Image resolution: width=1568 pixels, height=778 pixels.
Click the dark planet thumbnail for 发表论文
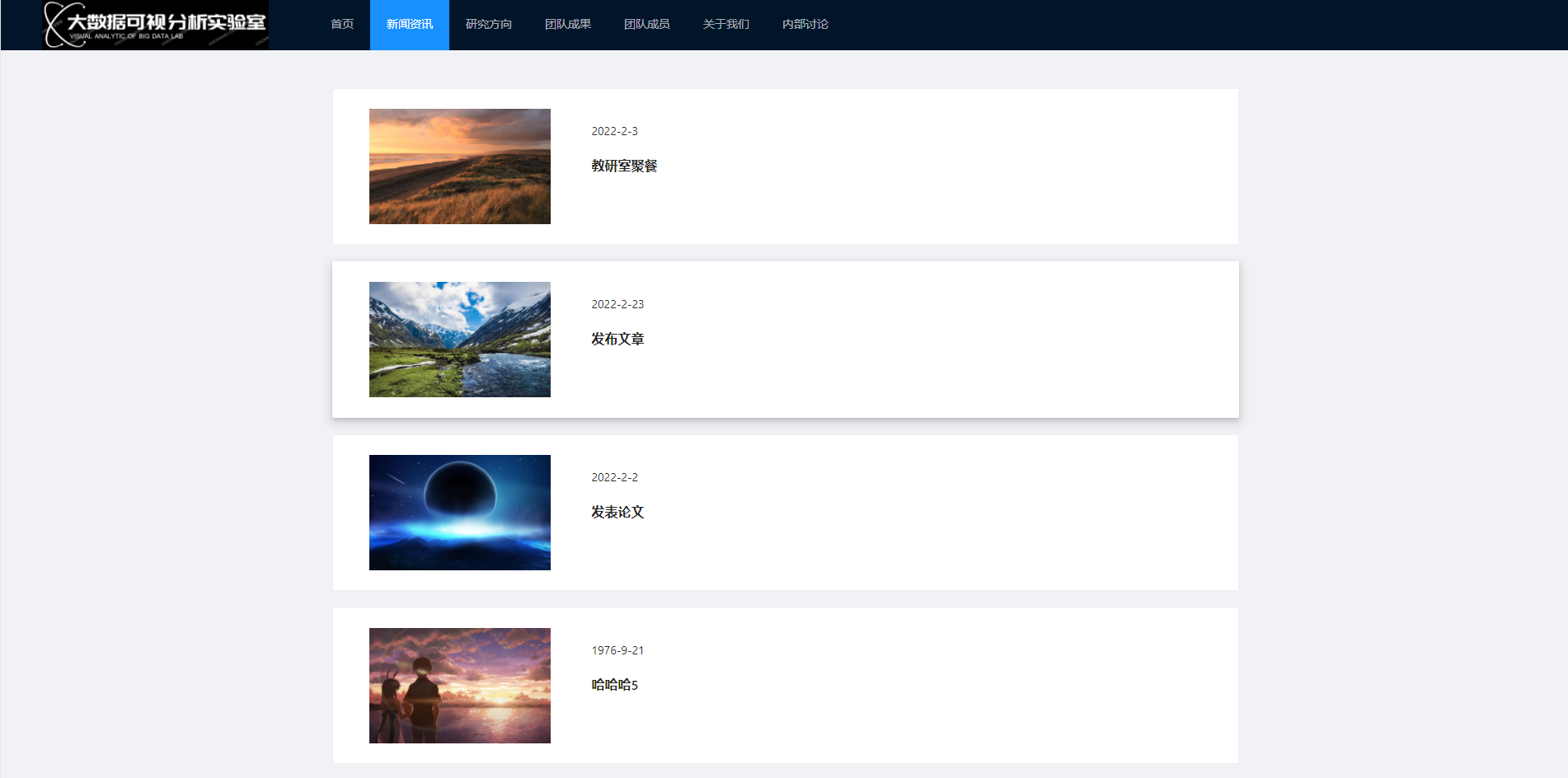(x=459, y=512)
